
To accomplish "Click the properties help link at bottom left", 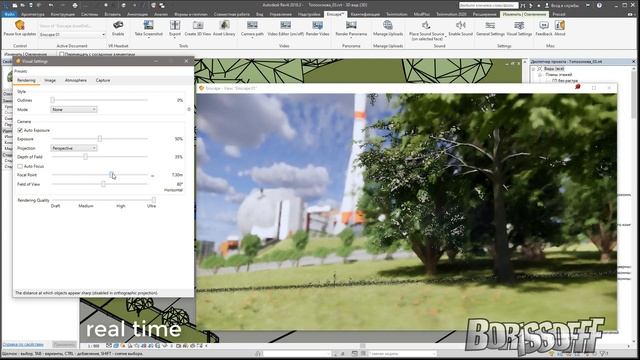I will pos(23,345).
